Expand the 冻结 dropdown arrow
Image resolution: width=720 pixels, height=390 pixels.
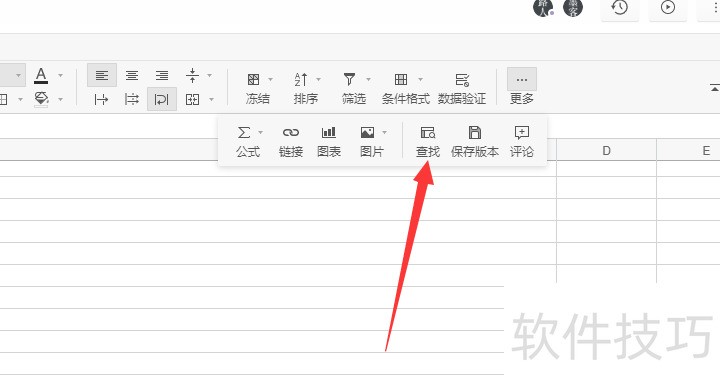coord(270,79)
